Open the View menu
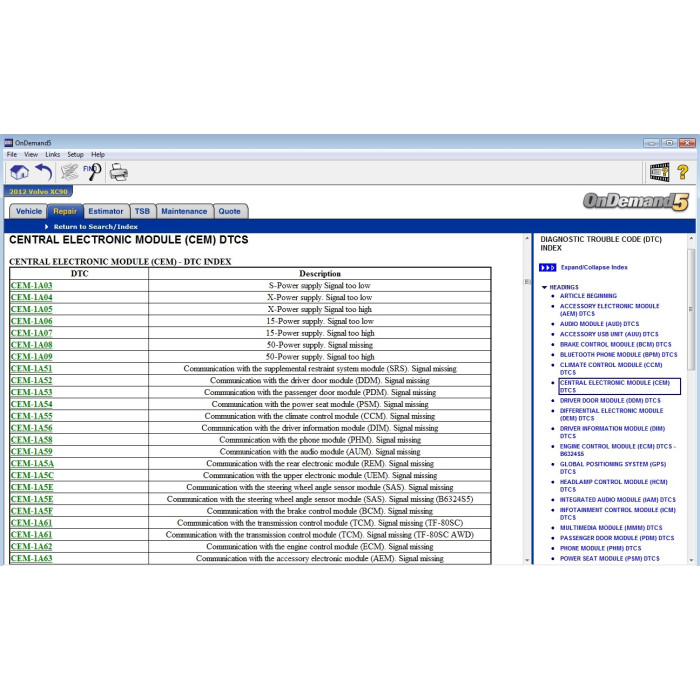 coord(31,154)
